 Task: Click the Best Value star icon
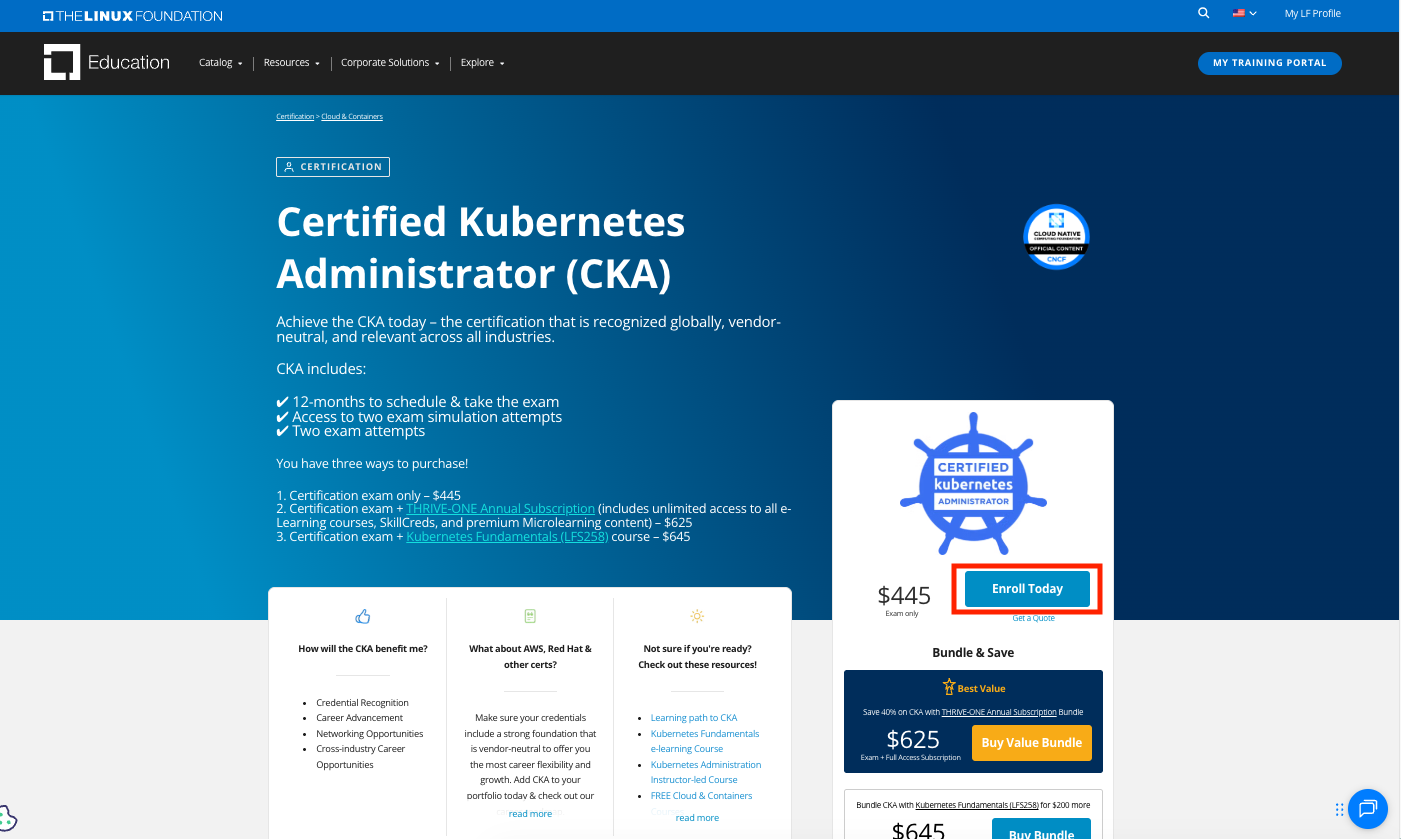point(949,687)
